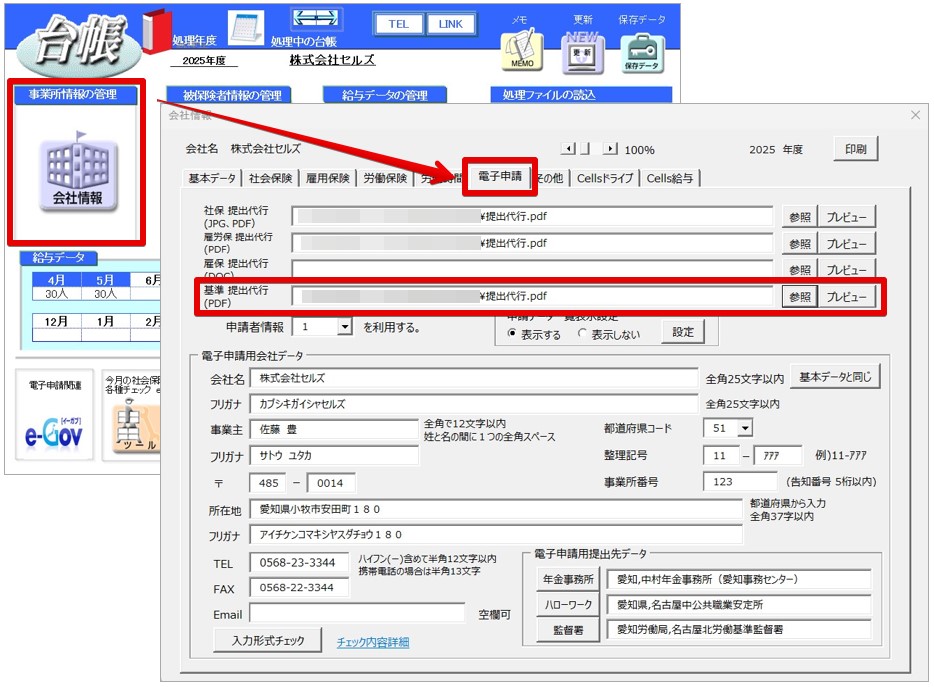Select the 表示しない radio button
The height and width of the screenshot is (687, 934).
pyautogui.click(x=582, y=334)
